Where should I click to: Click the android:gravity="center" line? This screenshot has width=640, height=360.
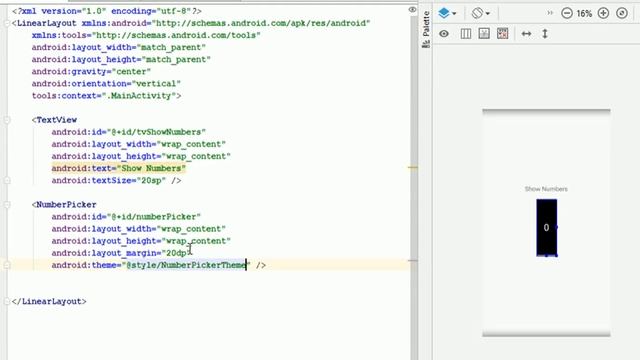pyautogui.click(x=91, y=72)
